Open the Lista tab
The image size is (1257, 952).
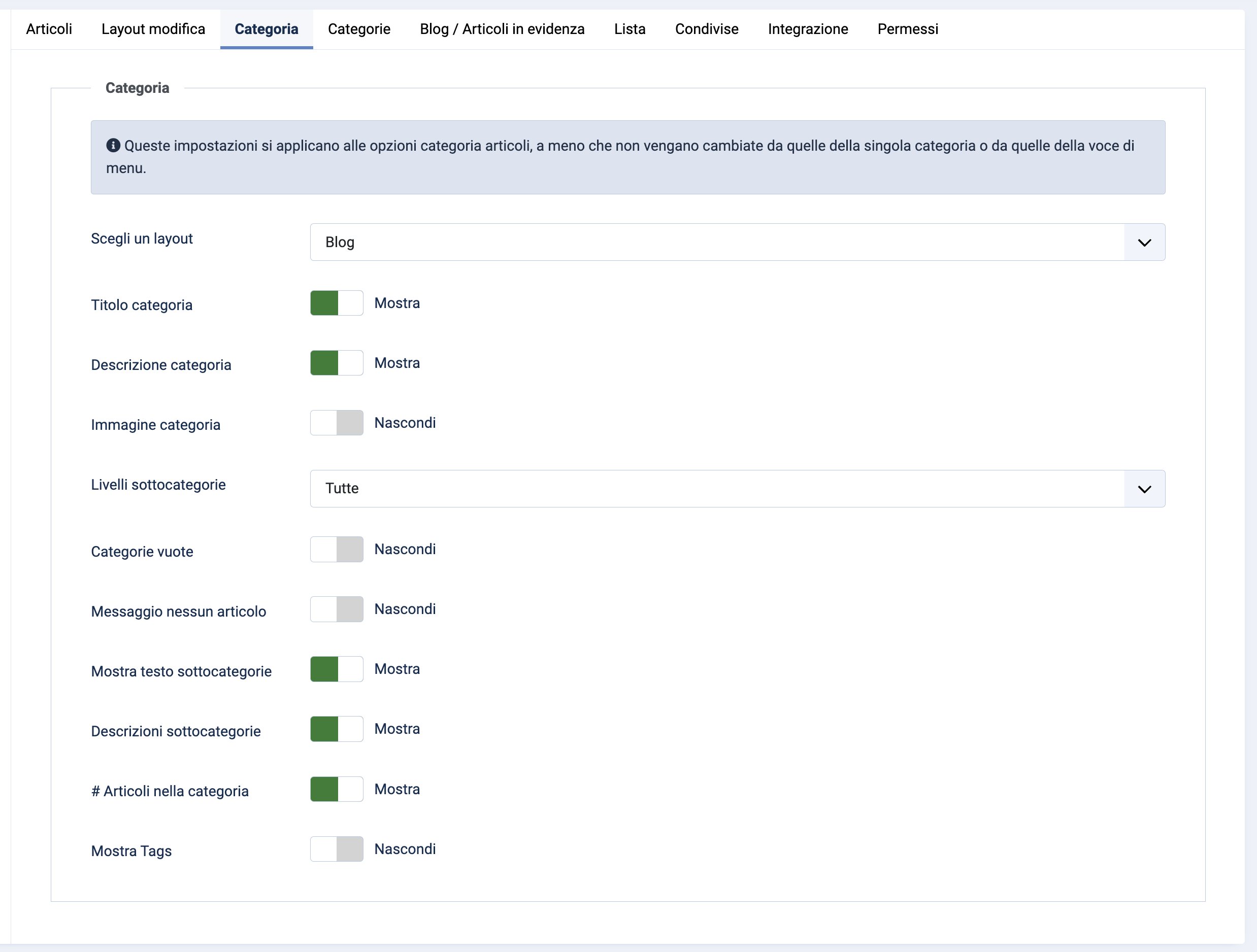point(630,29)
